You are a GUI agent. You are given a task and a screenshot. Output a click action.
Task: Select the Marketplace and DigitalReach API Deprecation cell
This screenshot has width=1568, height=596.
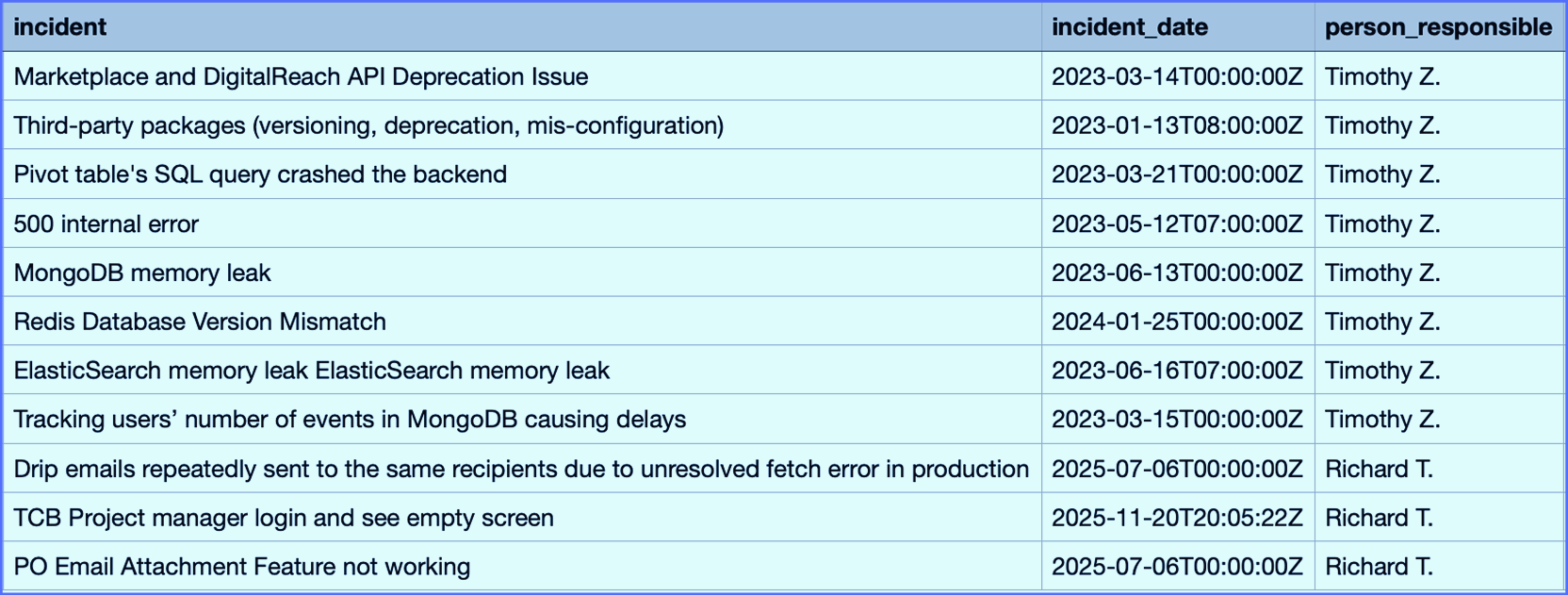pyautogui.click(x=301, y=76)
